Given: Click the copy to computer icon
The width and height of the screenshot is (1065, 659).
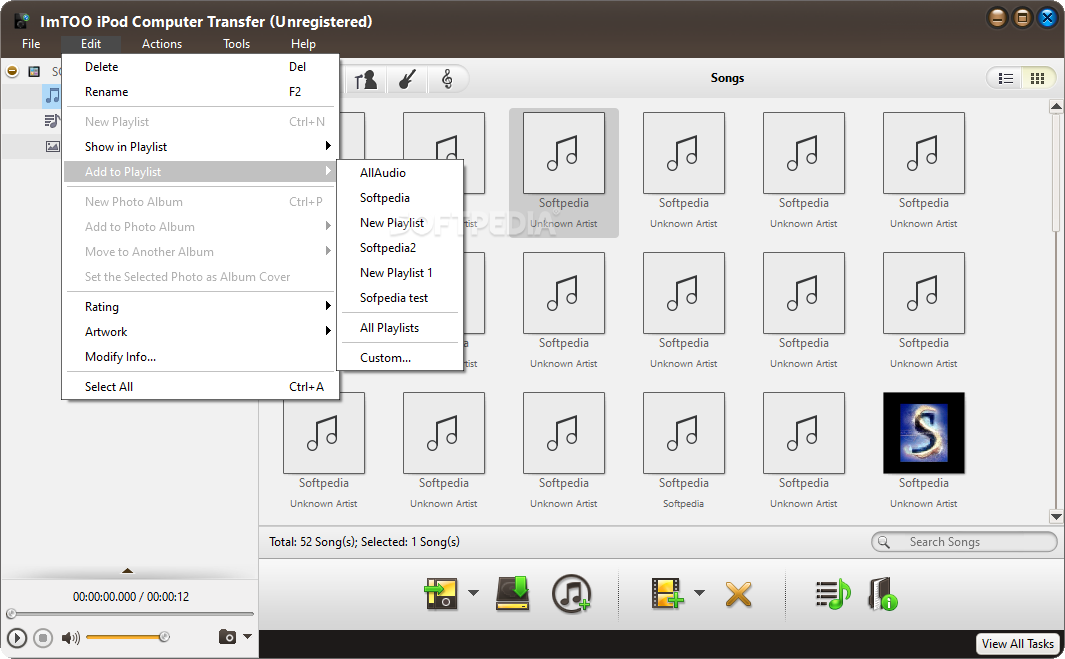Looking at the screenshot, I should coord(513,594).
